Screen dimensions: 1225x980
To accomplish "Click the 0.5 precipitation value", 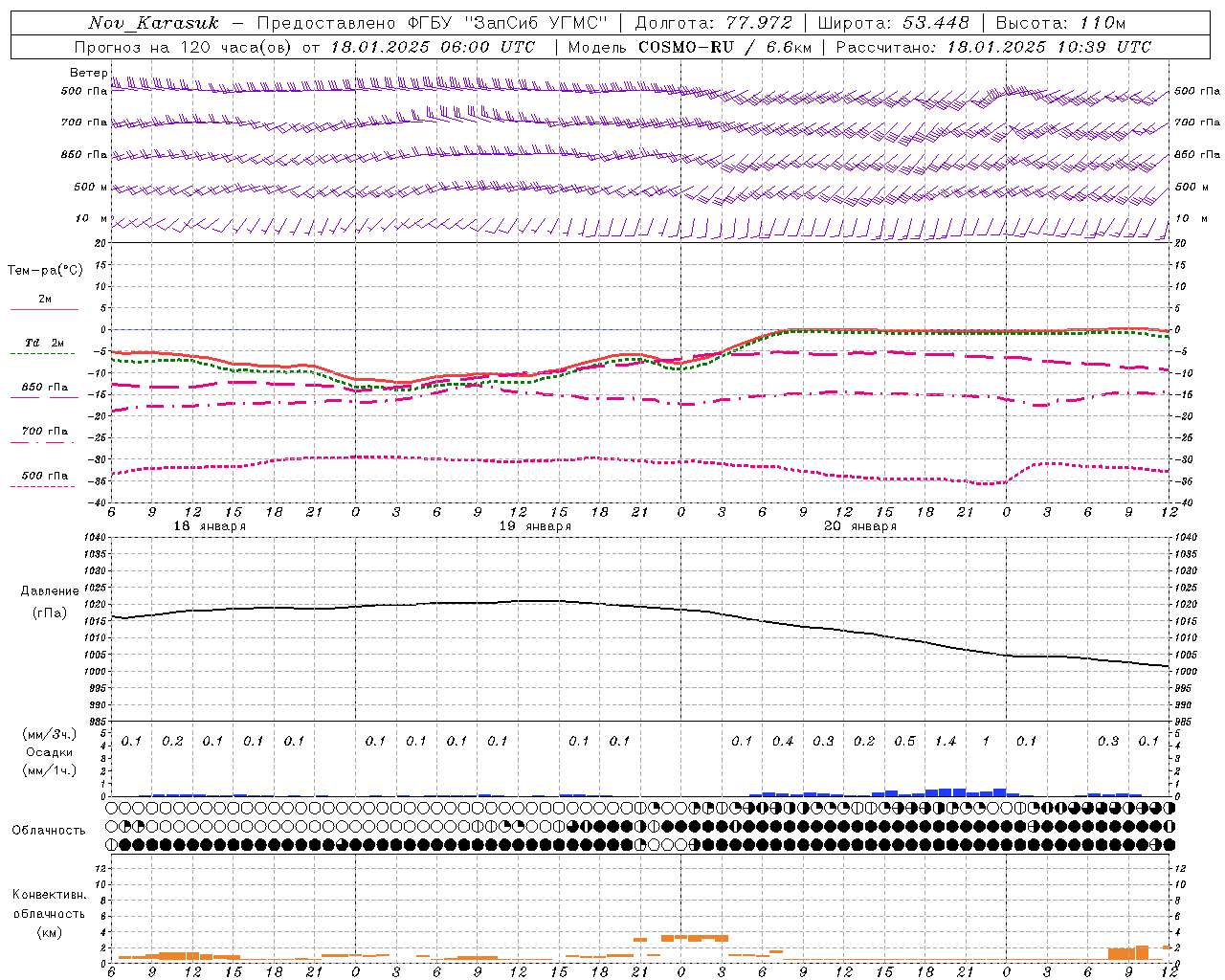I will [x=904, y=742].
